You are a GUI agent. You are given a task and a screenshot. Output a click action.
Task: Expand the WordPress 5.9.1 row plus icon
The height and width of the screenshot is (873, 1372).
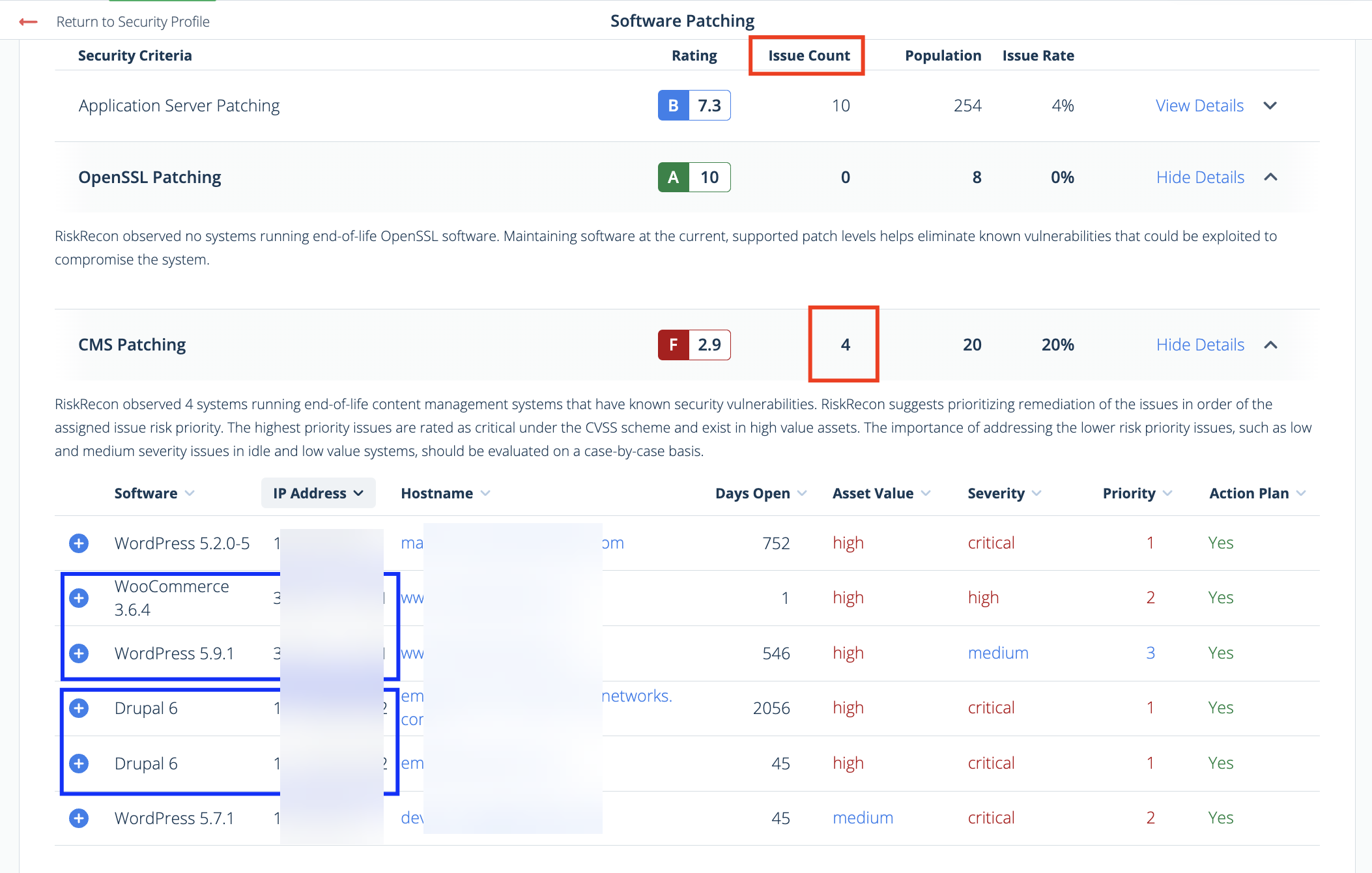coord(79,653)
